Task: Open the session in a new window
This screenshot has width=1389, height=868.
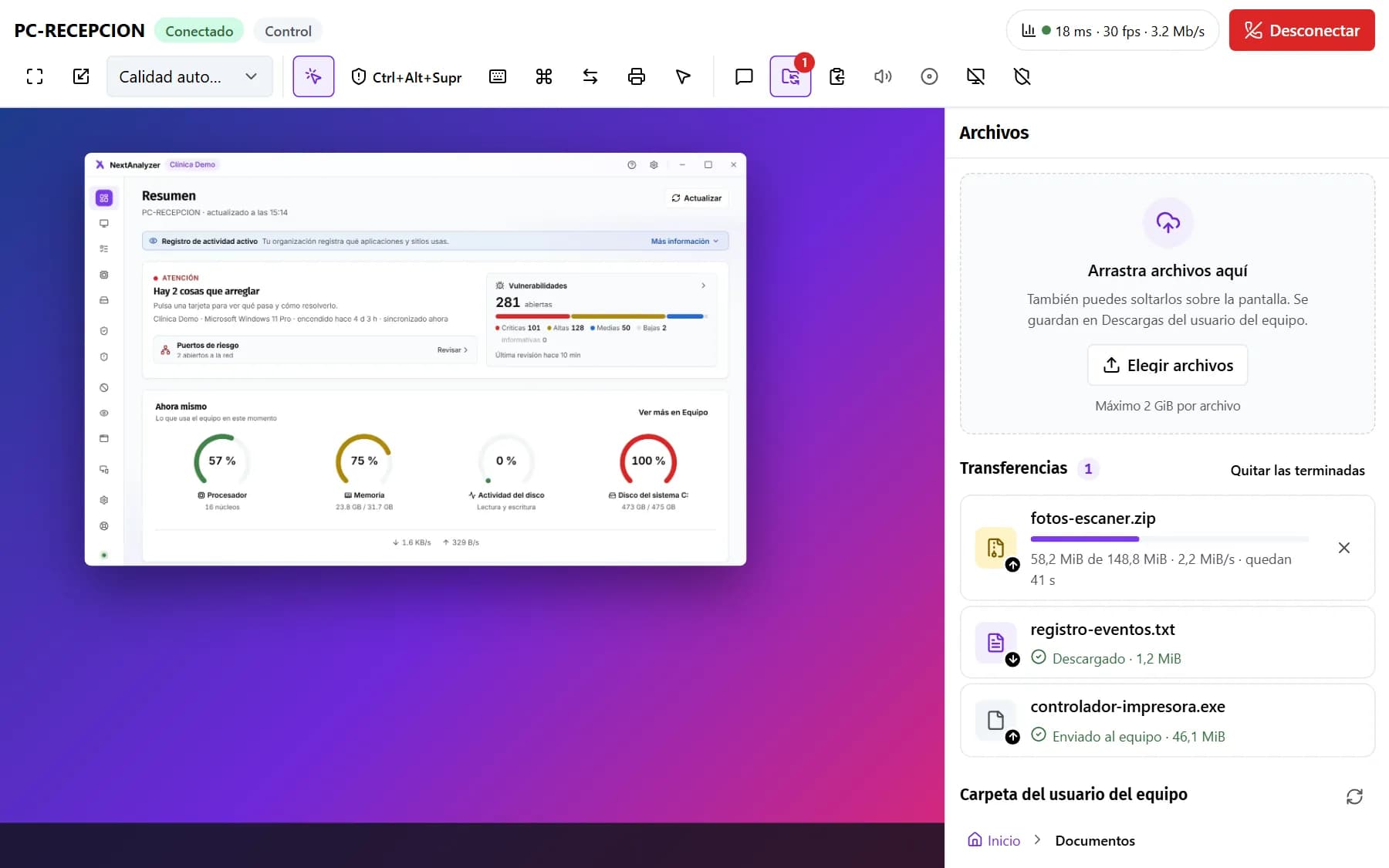Action: click(x=81, y=76)
